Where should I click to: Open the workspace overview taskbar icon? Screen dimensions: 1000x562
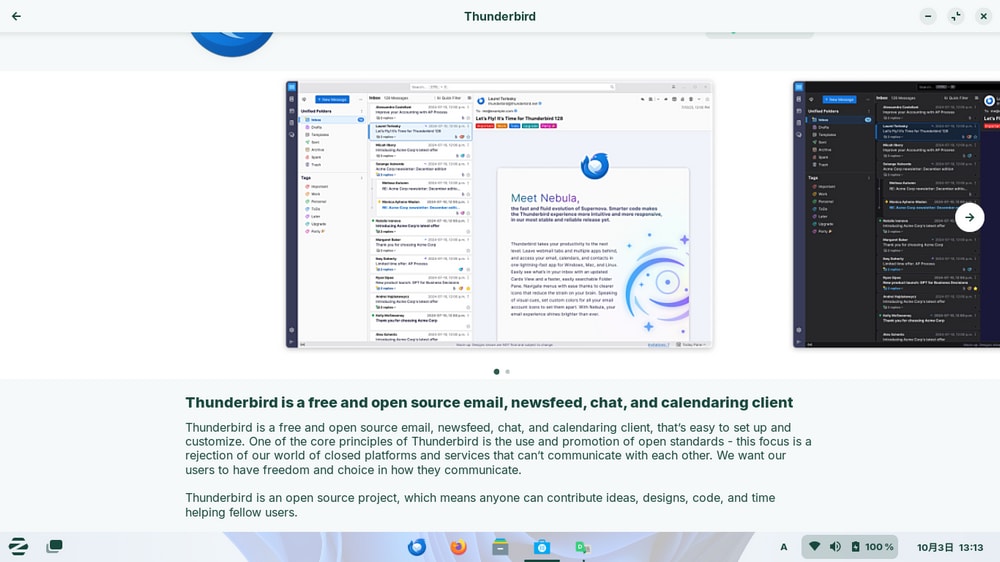[54, 546]
